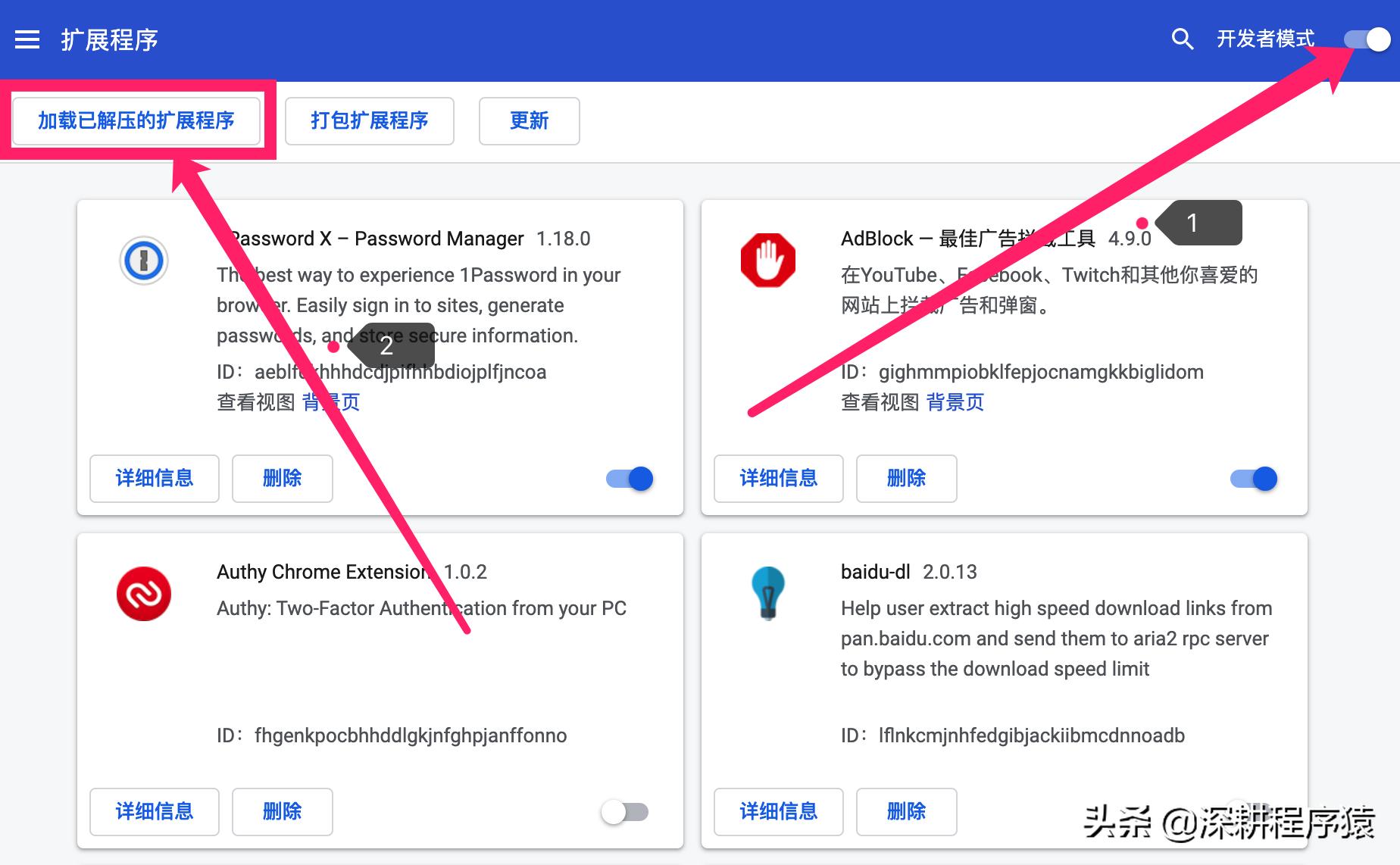Click the 1Password extension icon
This screenshot has width=1400, height=865.
[x=144, y=261]
